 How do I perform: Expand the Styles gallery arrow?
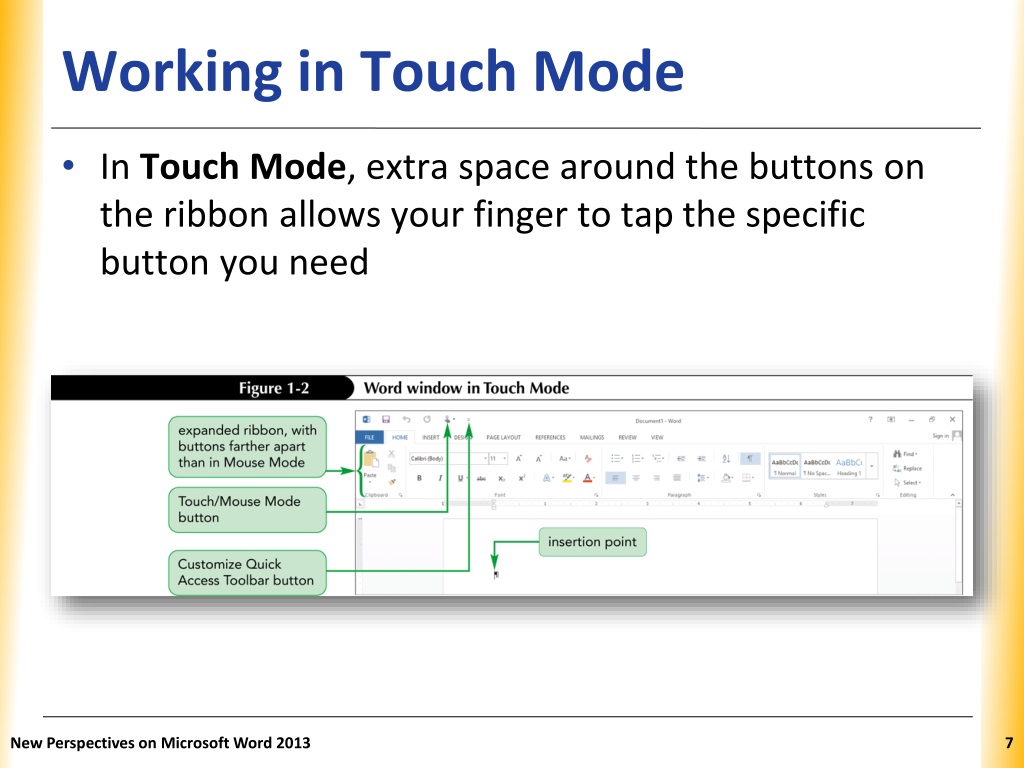[872, 466]
